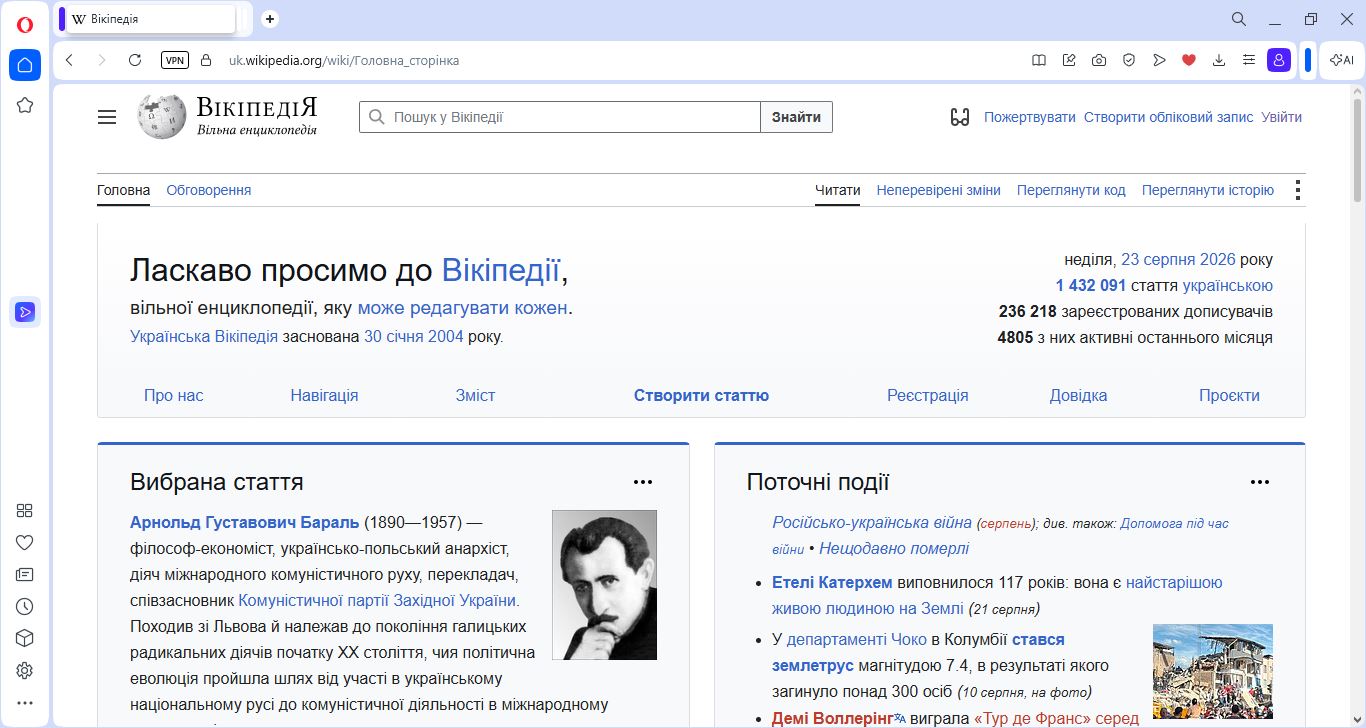The width and height of the screenshot is (1366, 728).
Task: Open the reader mode book icon
Action: [x=1039, y=60]
